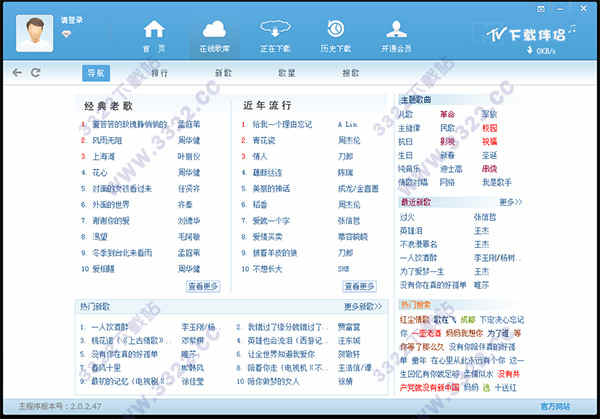Click artist 齐秦
Image resolution: width=600 pixels, height=419 pixels.
(185, 205)
